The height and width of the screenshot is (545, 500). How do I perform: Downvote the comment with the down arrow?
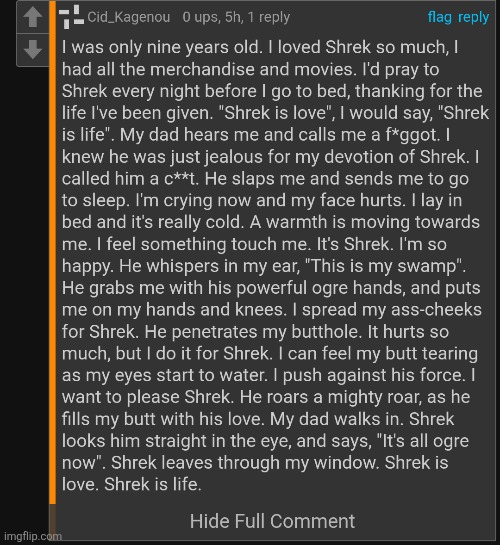point(33,49)
